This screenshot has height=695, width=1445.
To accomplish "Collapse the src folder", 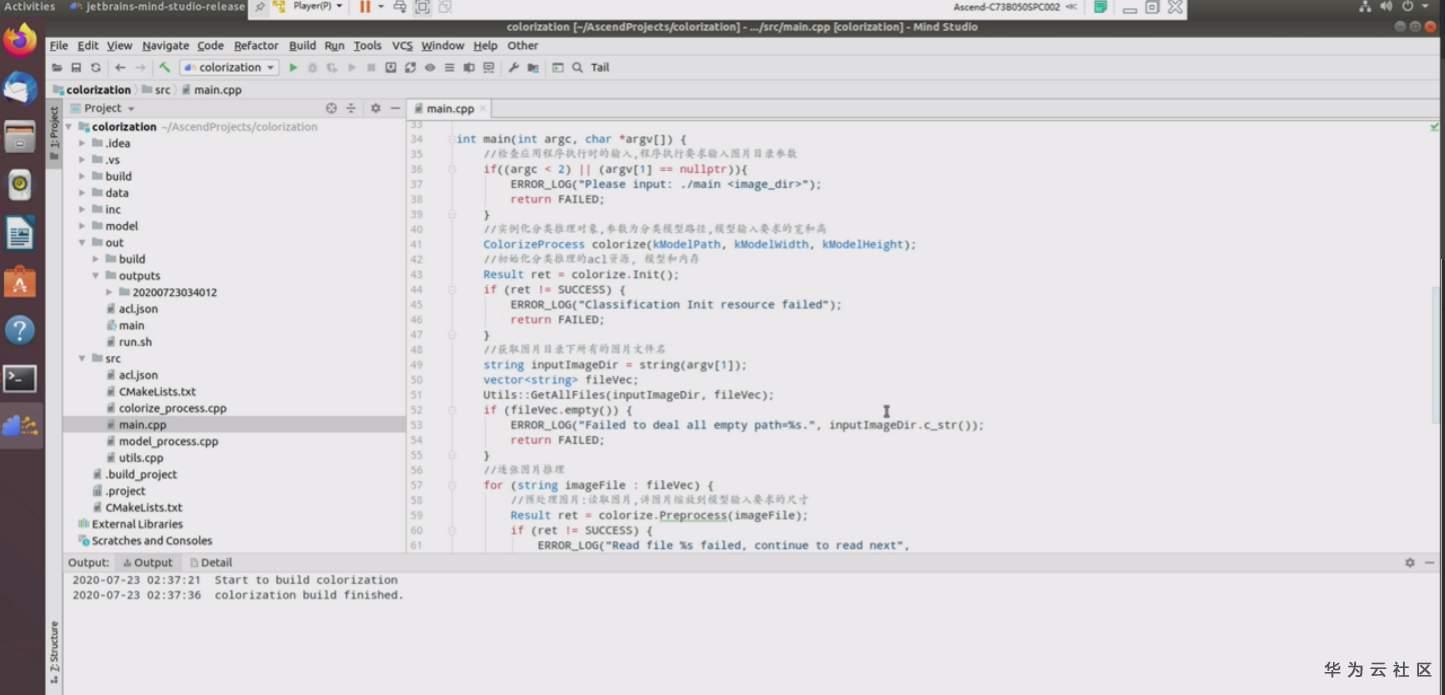I will 83,358.
